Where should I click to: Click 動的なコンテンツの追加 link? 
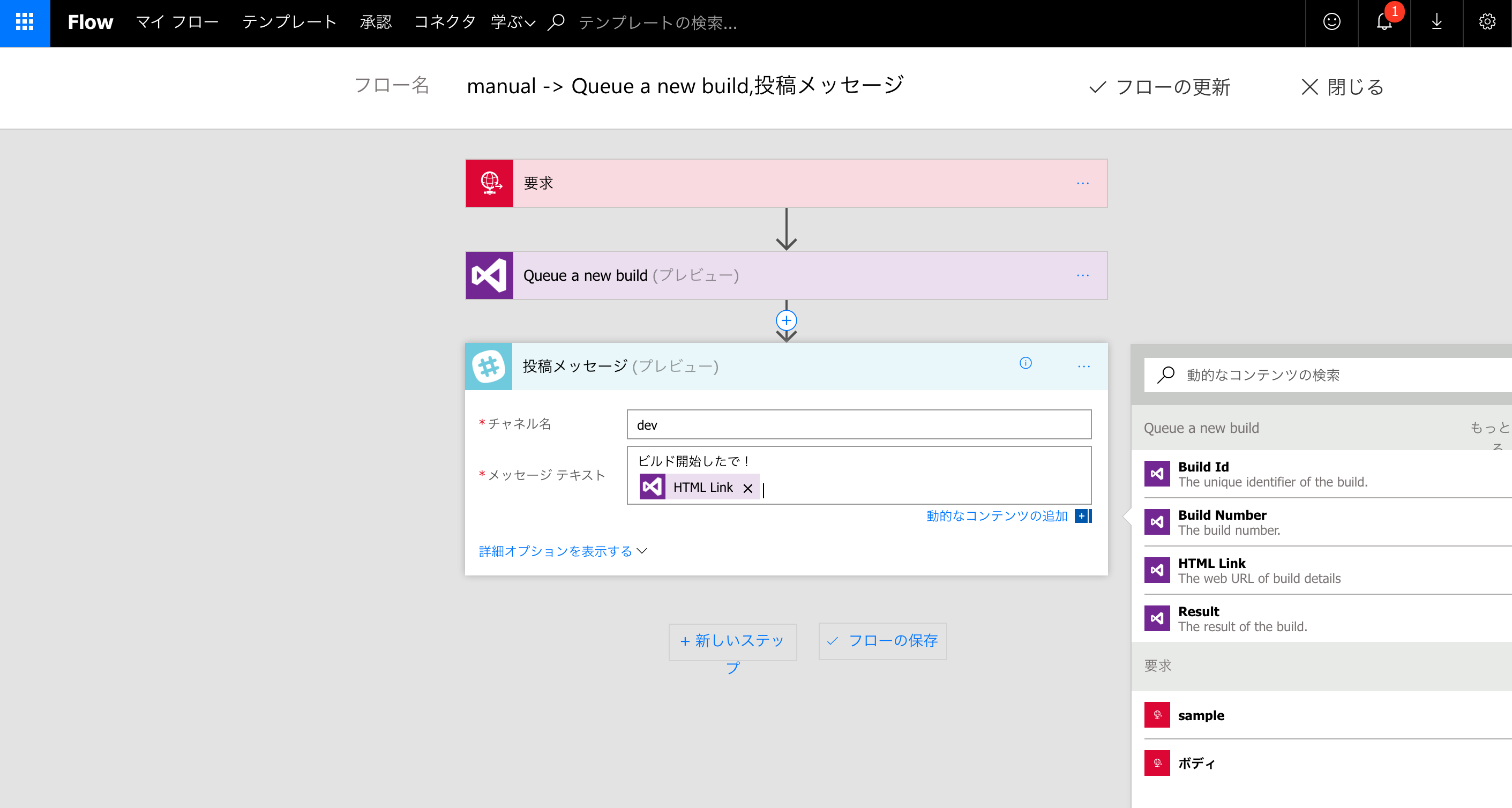(997, 516)
